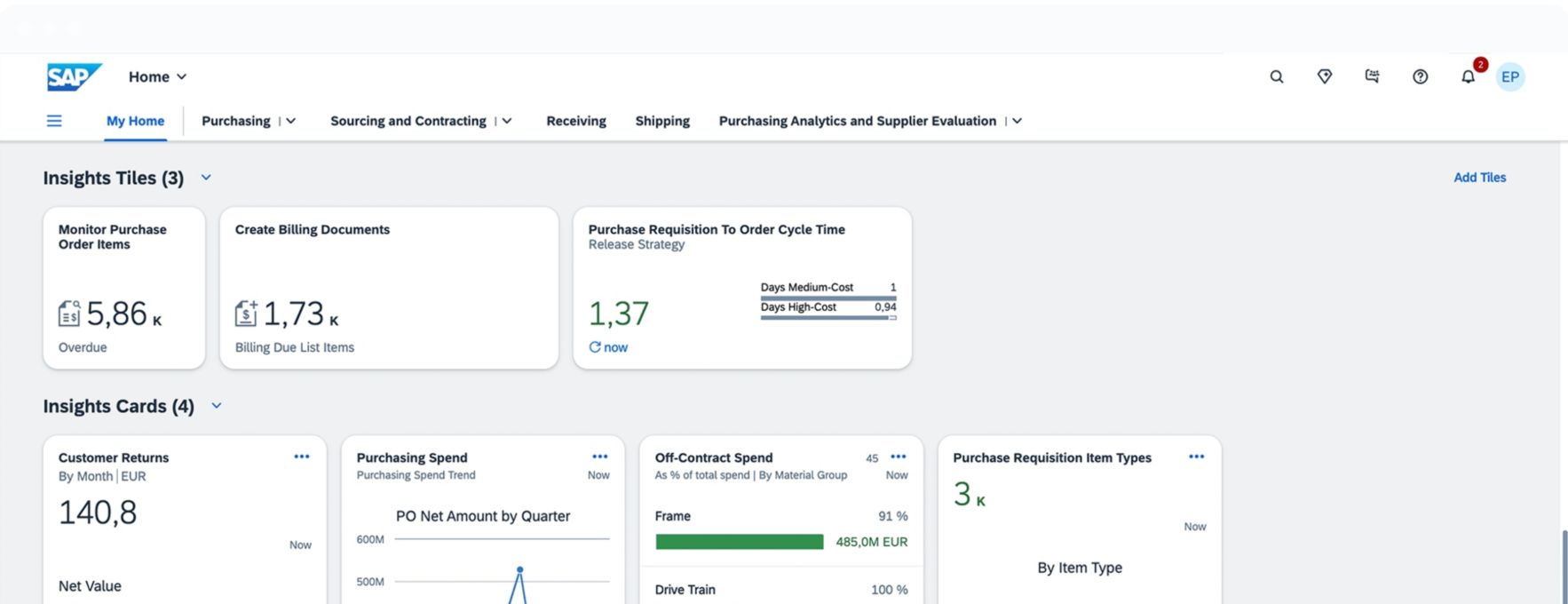Screen dimensions: 1568x604
Task: Click the green Frame spend bar
Action: pos(739,542)
